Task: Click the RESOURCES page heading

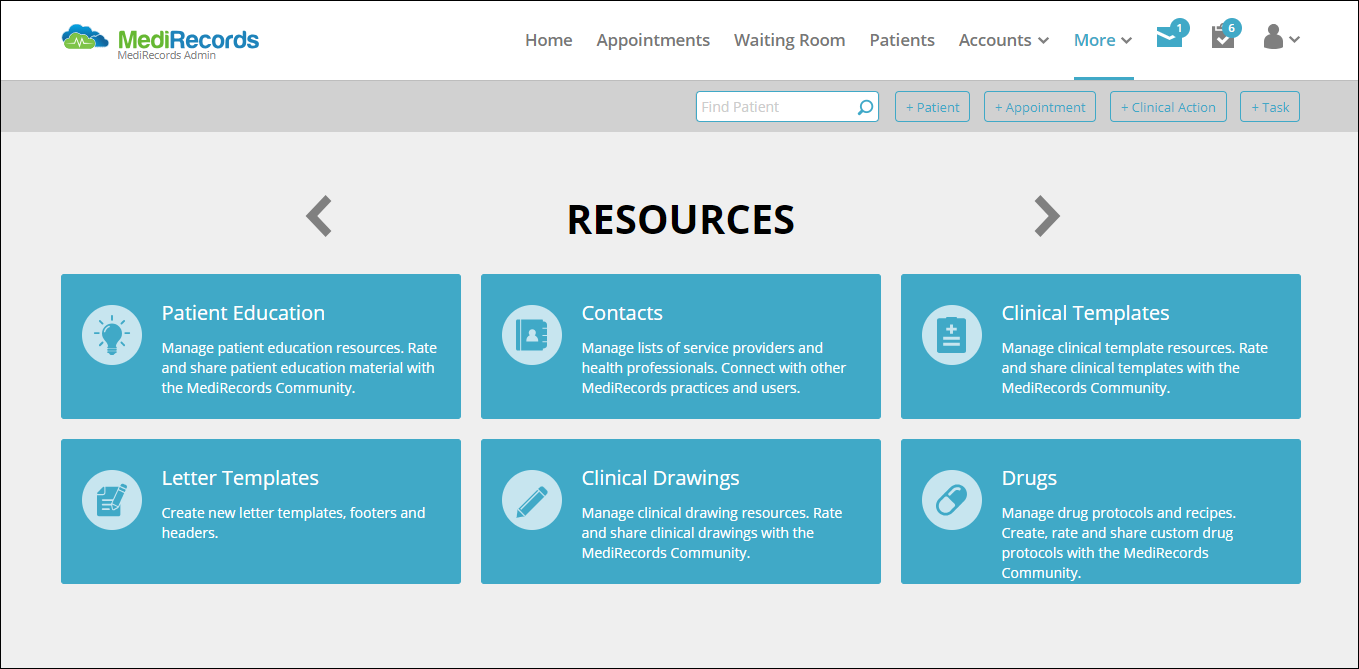Action: point(681,219)
